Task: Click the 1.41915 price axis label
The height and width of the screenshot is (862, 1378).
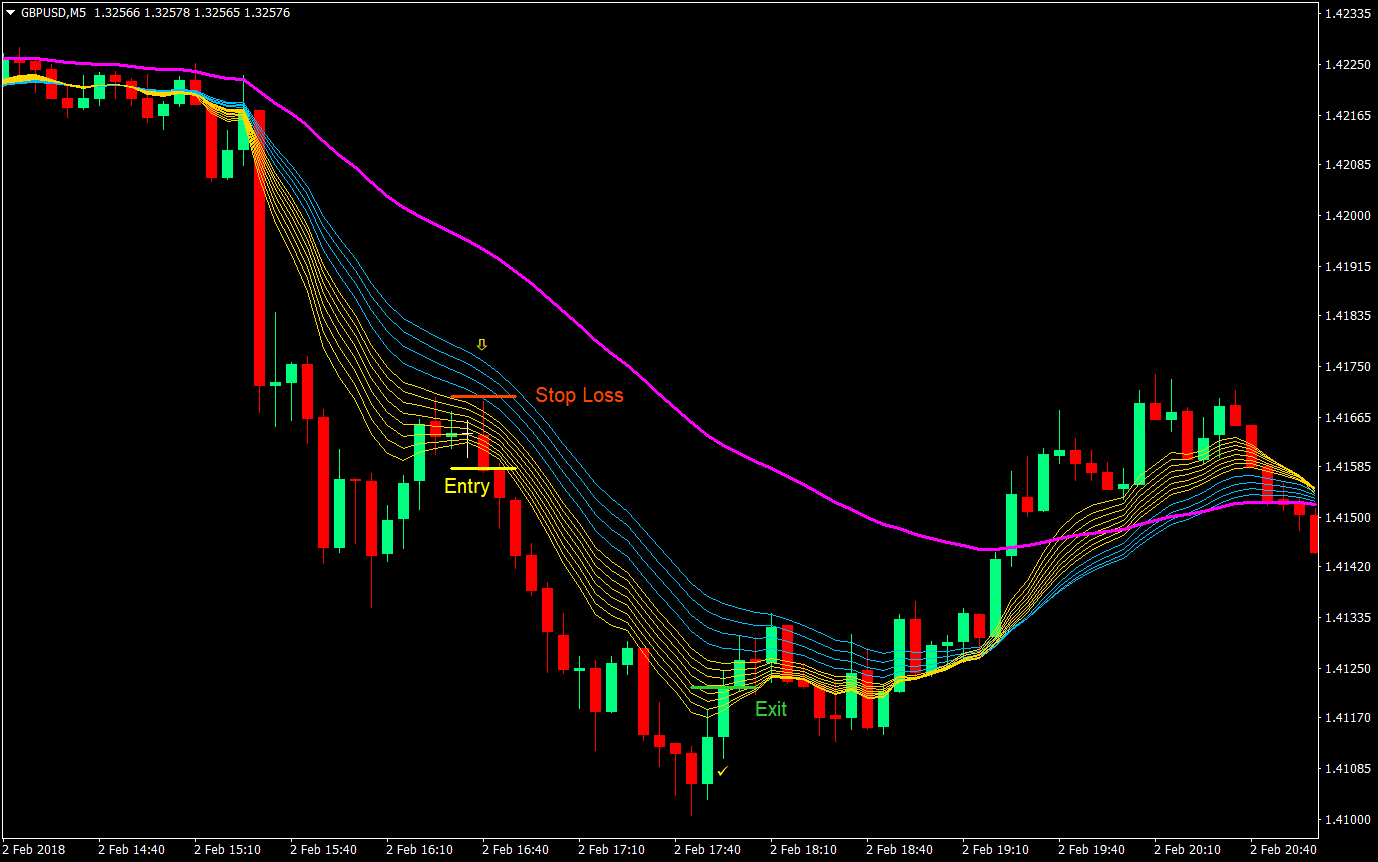Action: pyautogui.click(x=1346, y=267)
